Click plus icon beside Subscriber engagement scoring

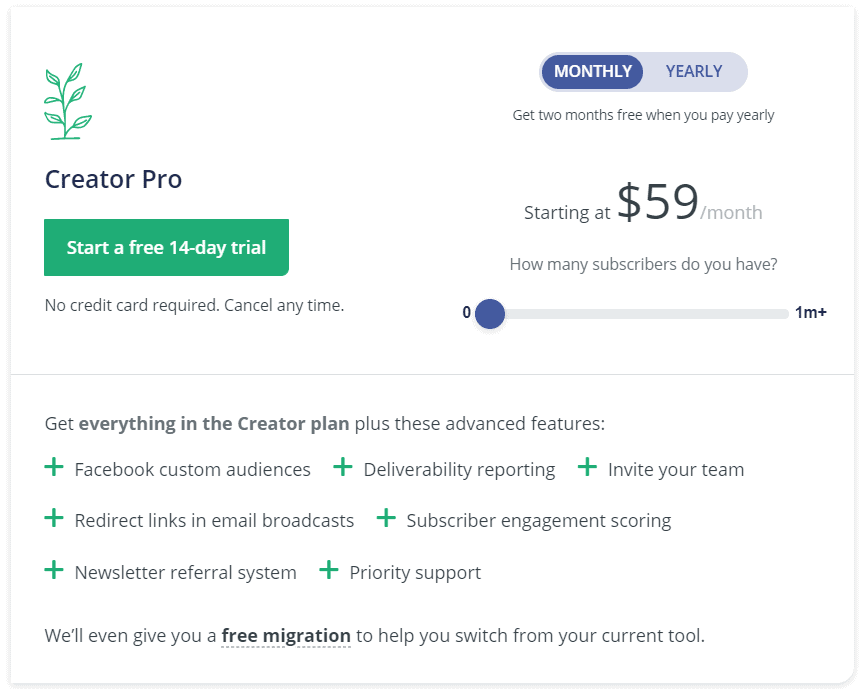click(x=386, y=518)
